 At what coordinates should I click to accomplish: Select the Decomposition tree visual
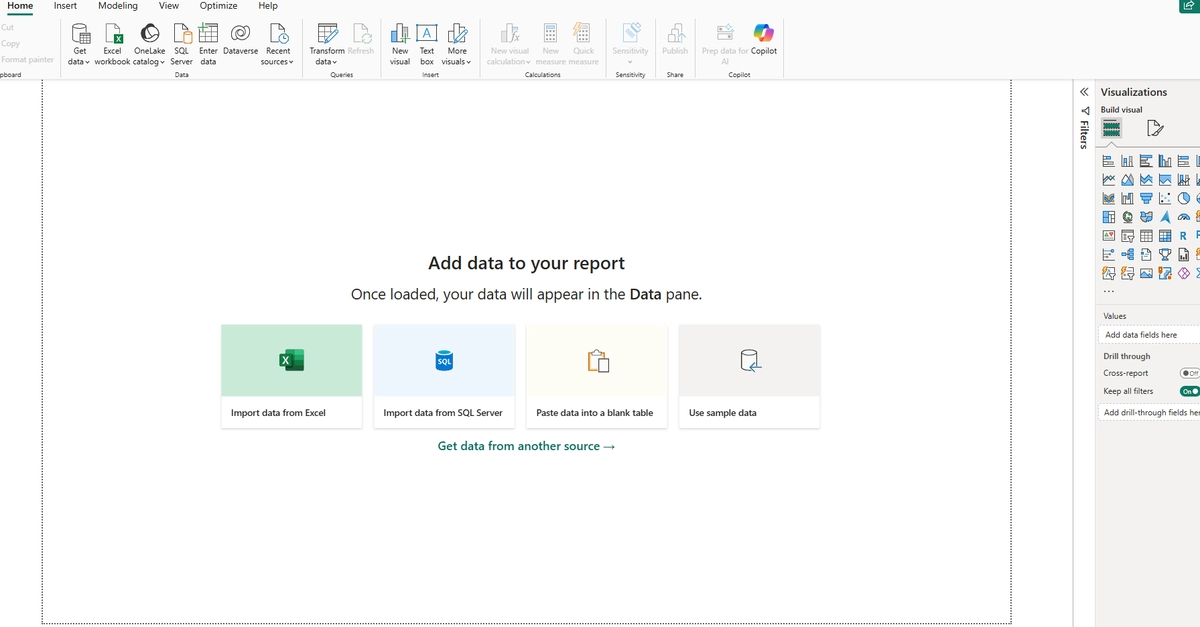coord(1127,254)
